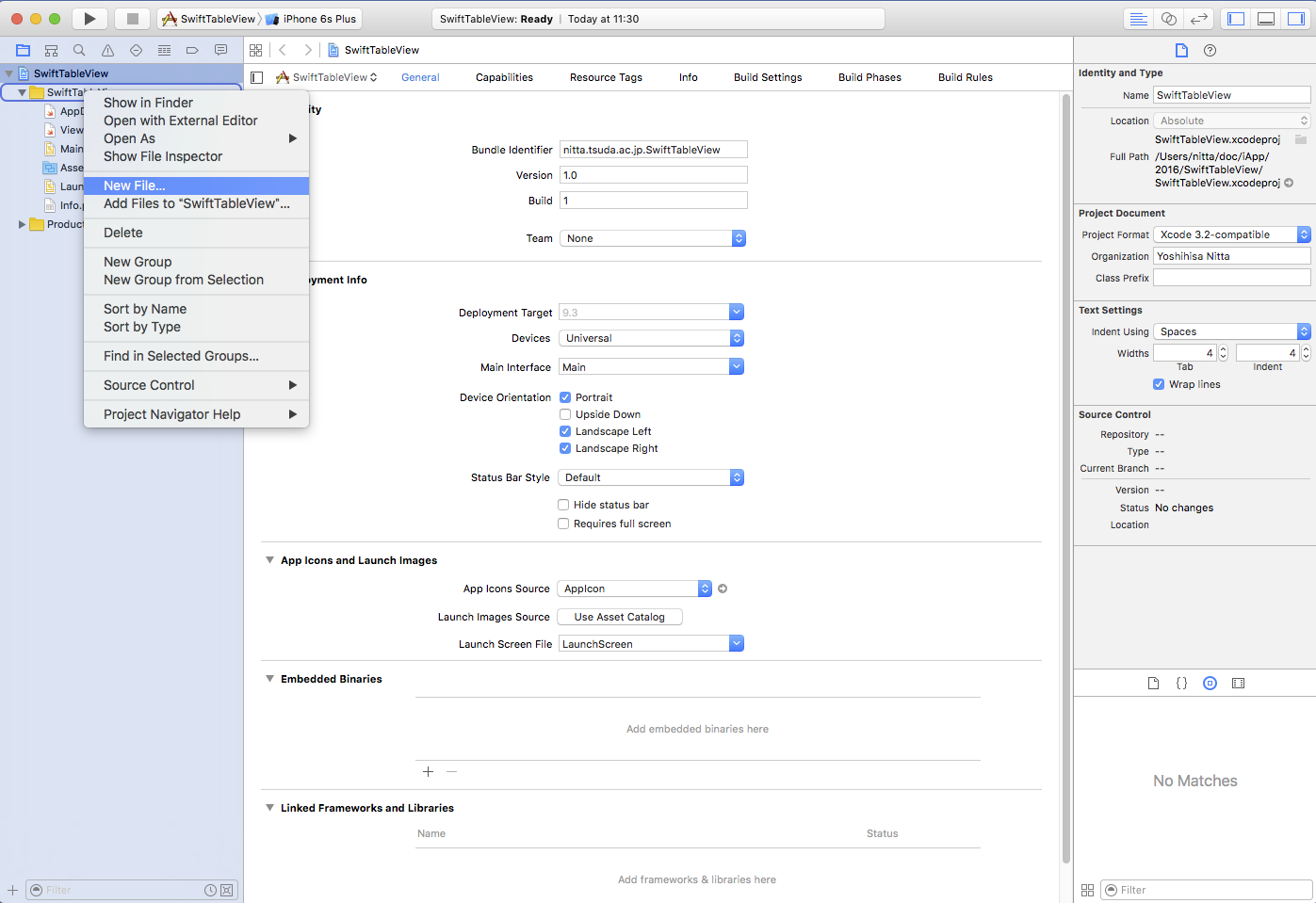Click the Use Asset Catalog button
1316x903 pixels.
(619, 617)
